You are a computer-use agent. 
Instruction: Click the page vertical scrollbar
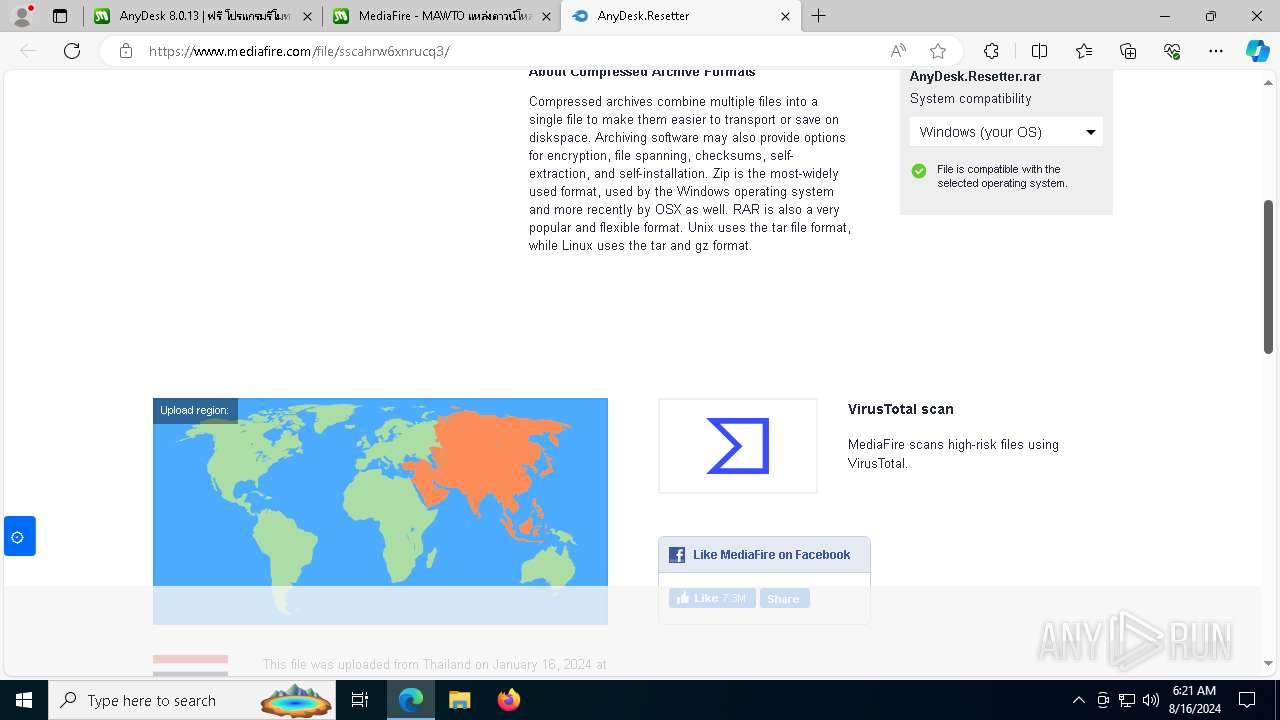1268,277
